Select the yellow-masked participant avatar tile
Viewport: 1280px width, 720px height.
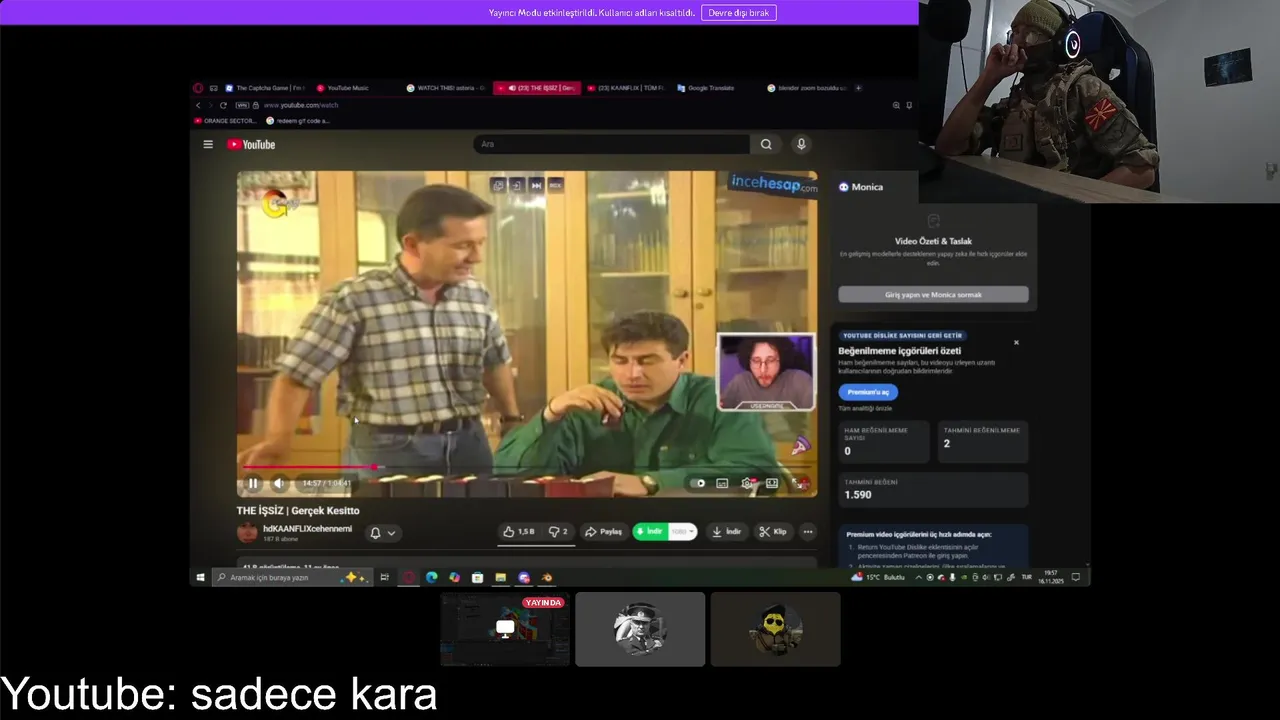tap(775, 629)
